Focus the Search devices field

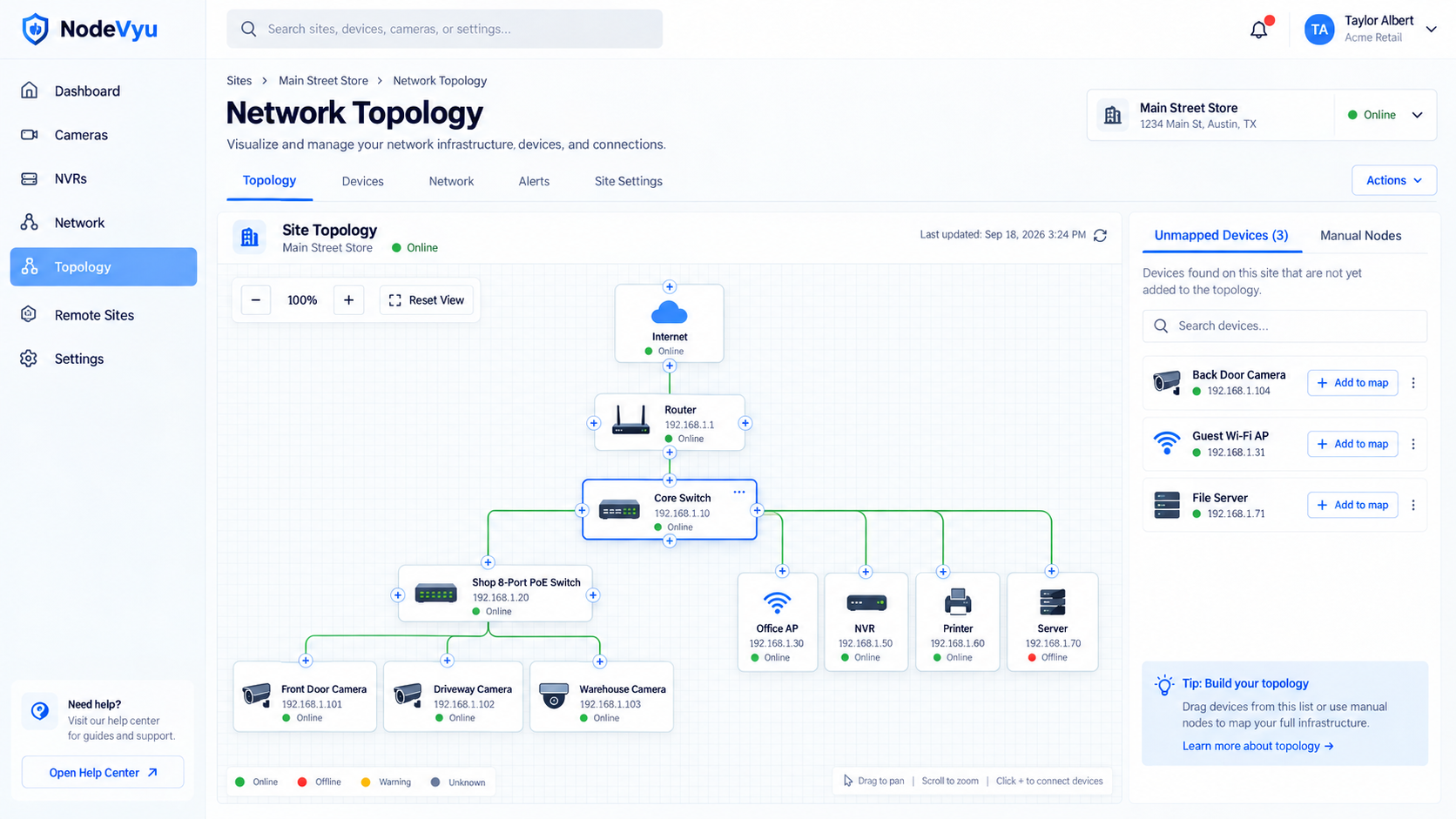coord(1284,326)
